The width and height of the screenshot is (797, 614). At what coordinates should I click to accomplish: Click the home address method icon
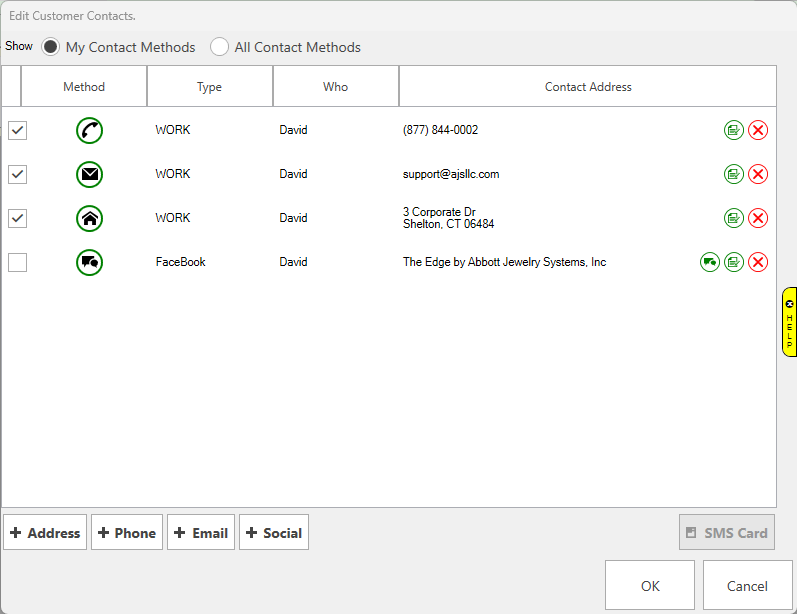[x=89, y=218]
